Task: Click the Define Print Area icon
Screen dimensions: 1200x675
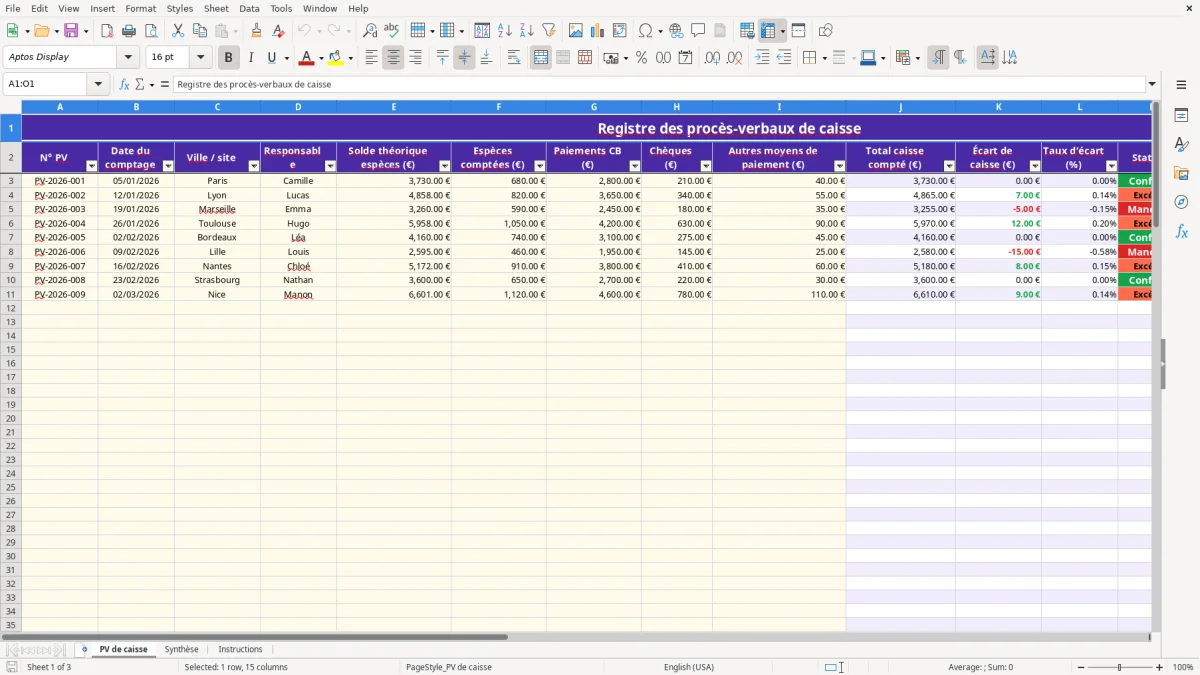Action: click(x=747, y=31)
